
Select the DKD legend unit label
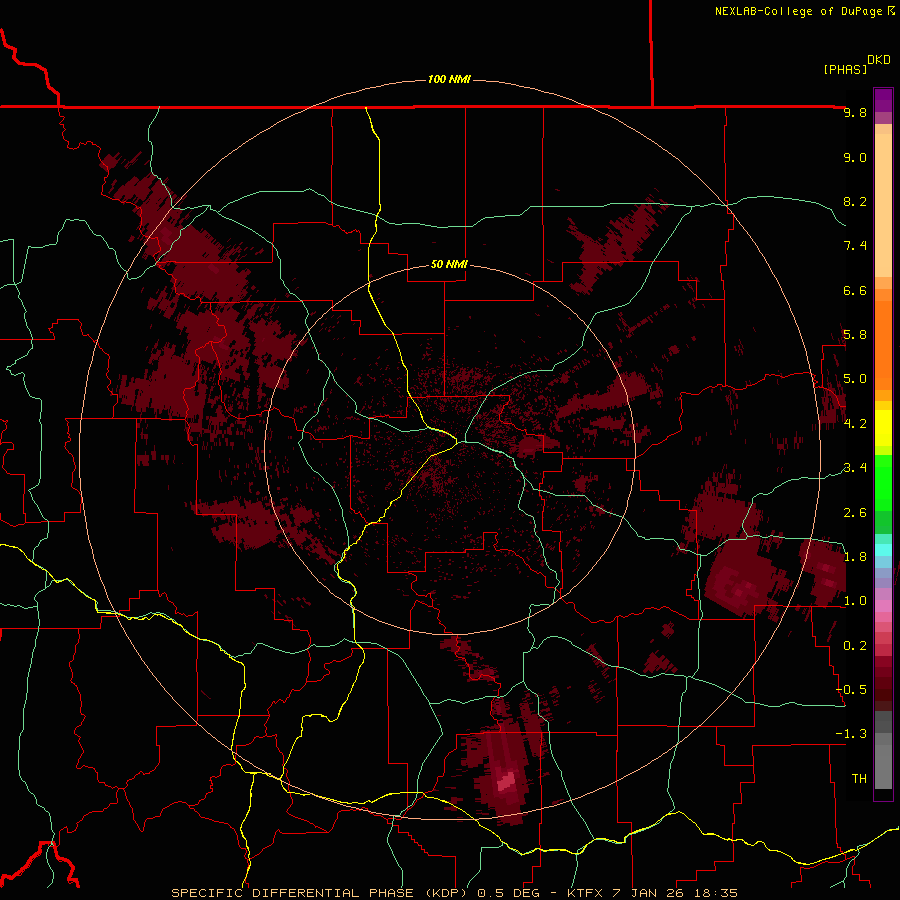(x=879, y=60)
